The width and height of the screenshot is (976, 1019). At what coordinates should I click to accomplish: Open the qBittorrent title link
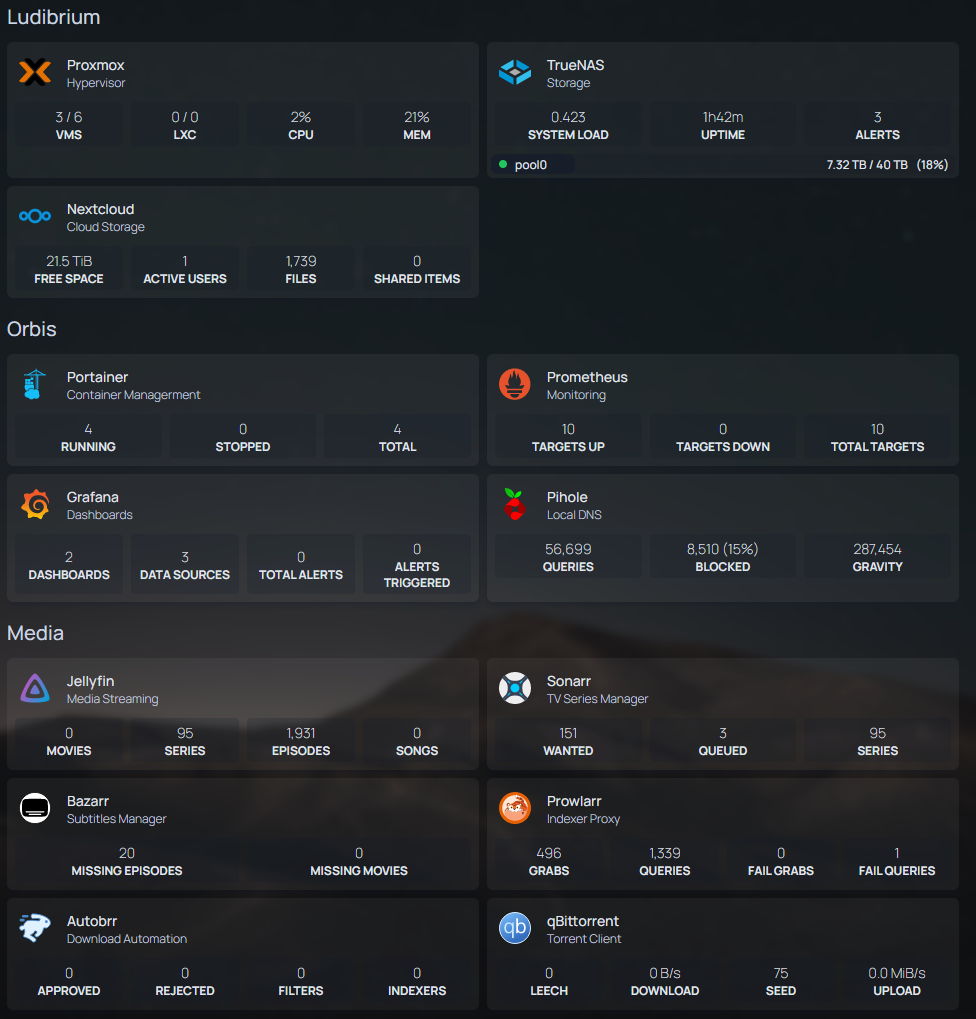(582, 921)
